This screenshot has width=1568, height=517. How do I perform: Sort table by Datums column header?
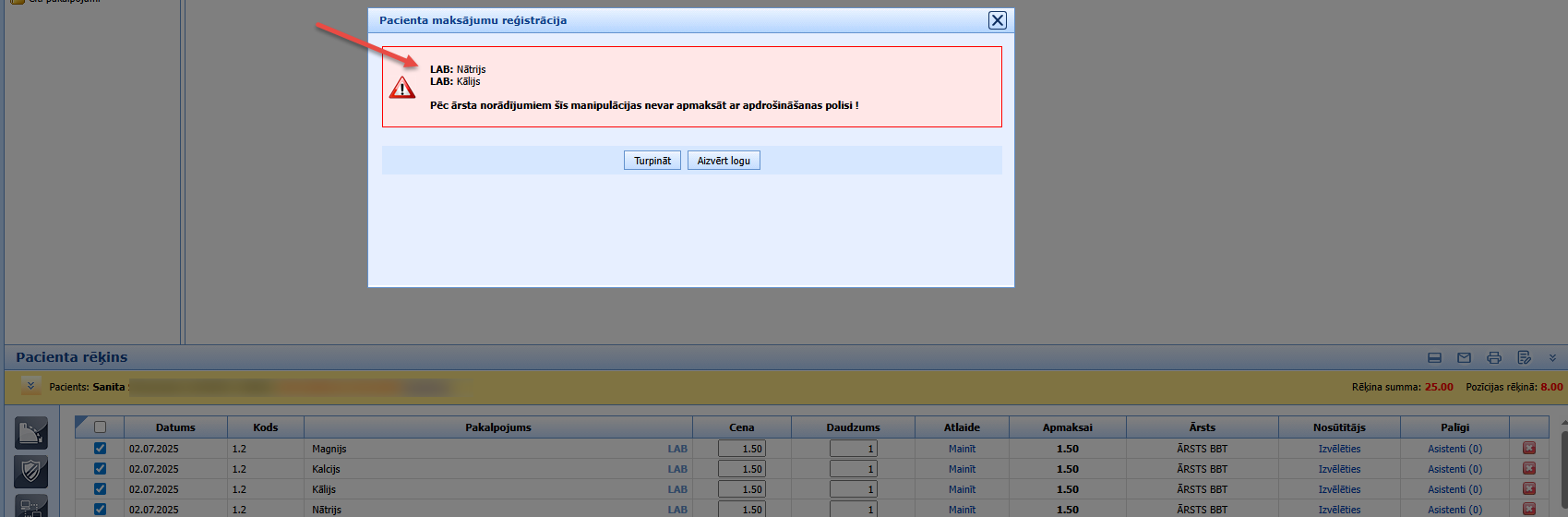pyautogui.click(x=175, y=427)
